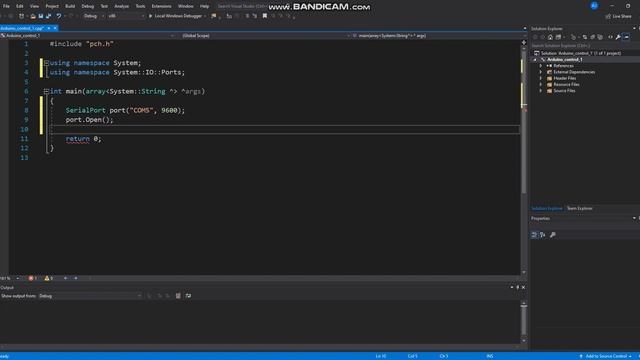Open the Build menu

70,6
